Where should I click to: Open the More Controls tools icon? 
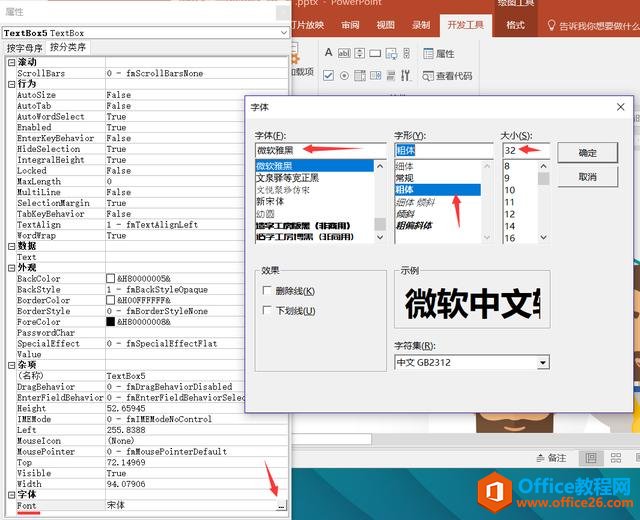(x=405, y=76)
